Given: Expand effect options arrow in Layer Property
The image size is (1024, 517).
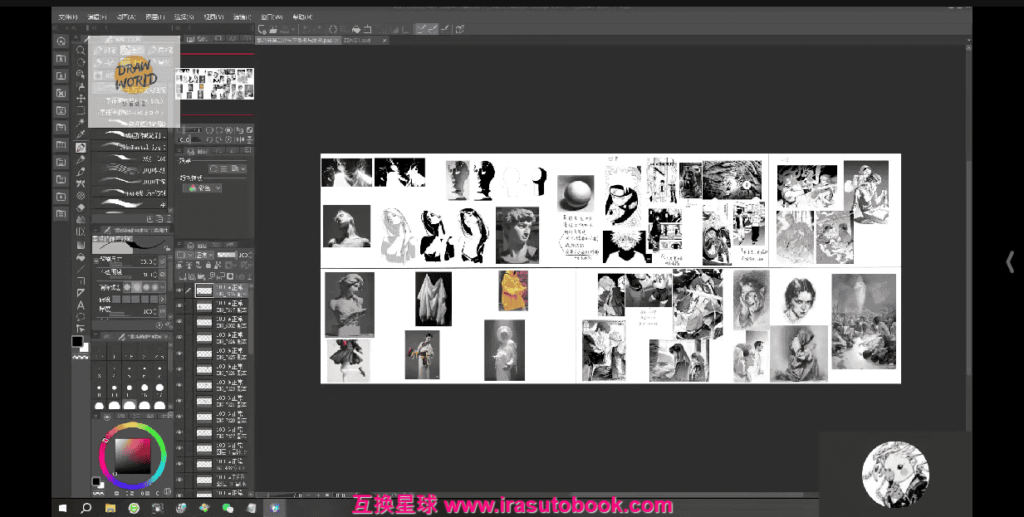Looking at the screenshot, I should (x=244, y=168).
